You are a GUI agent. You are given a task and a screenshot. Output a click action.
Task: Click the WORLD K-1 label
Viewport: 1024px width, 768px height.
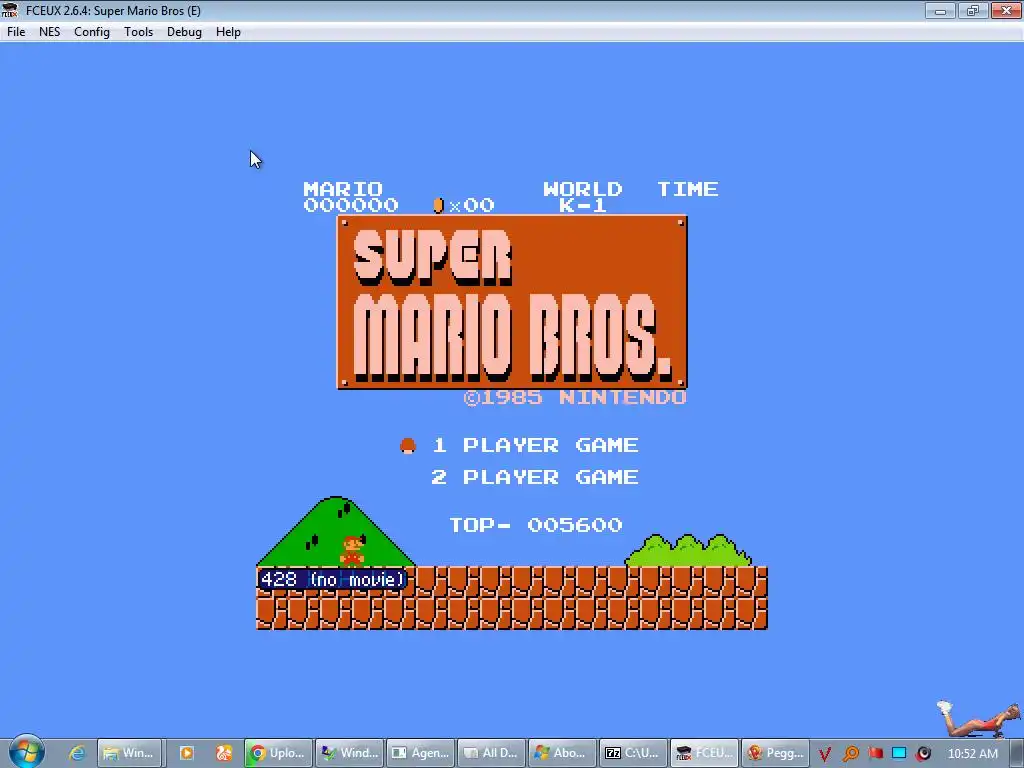[x=583, y=197]
